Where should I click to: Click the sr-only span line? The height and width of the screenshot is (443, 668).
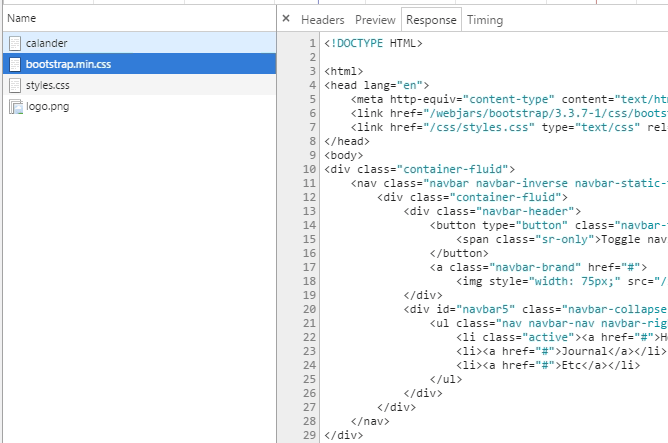[x=562, y=239]
